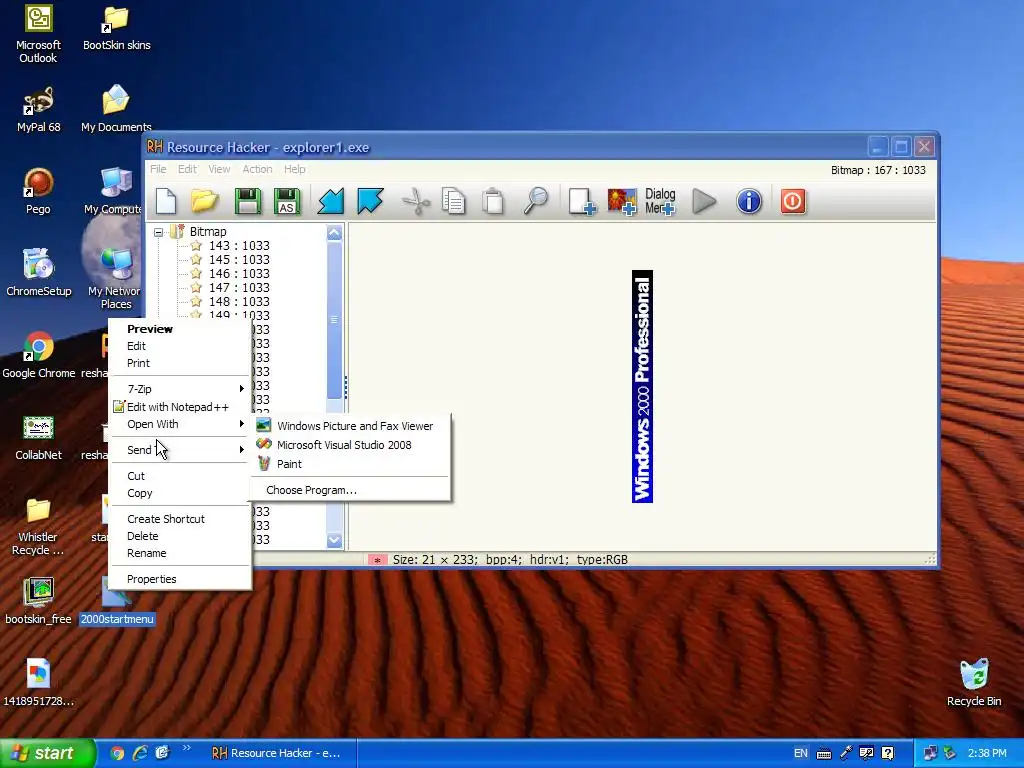Image resolution: width=1024 pixels, height=768 pixels.
Task: Select tree item 146 : 1033
Action: click(239, 274)
